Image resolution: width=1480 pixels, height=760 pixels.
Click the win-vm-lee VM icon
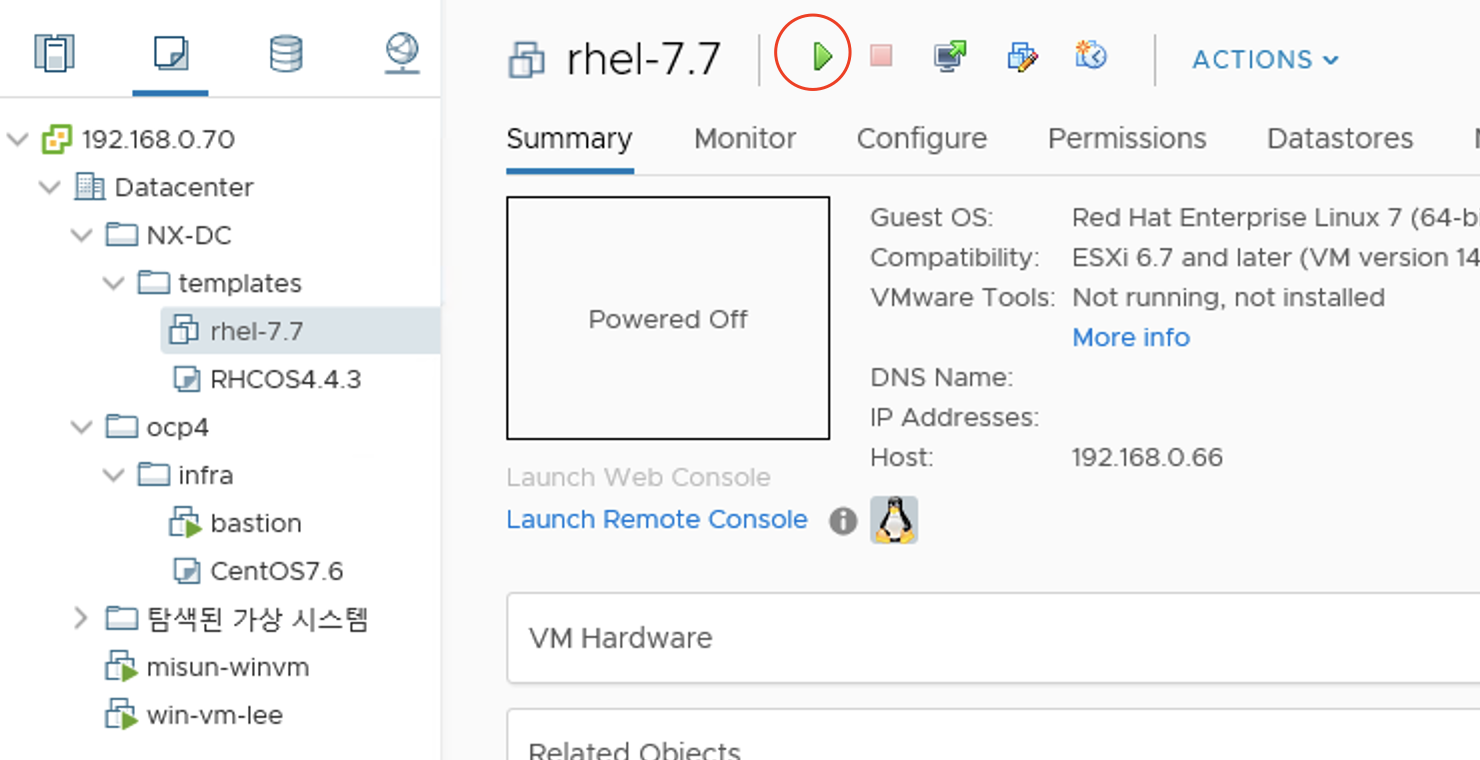click(x=122, y=715)
